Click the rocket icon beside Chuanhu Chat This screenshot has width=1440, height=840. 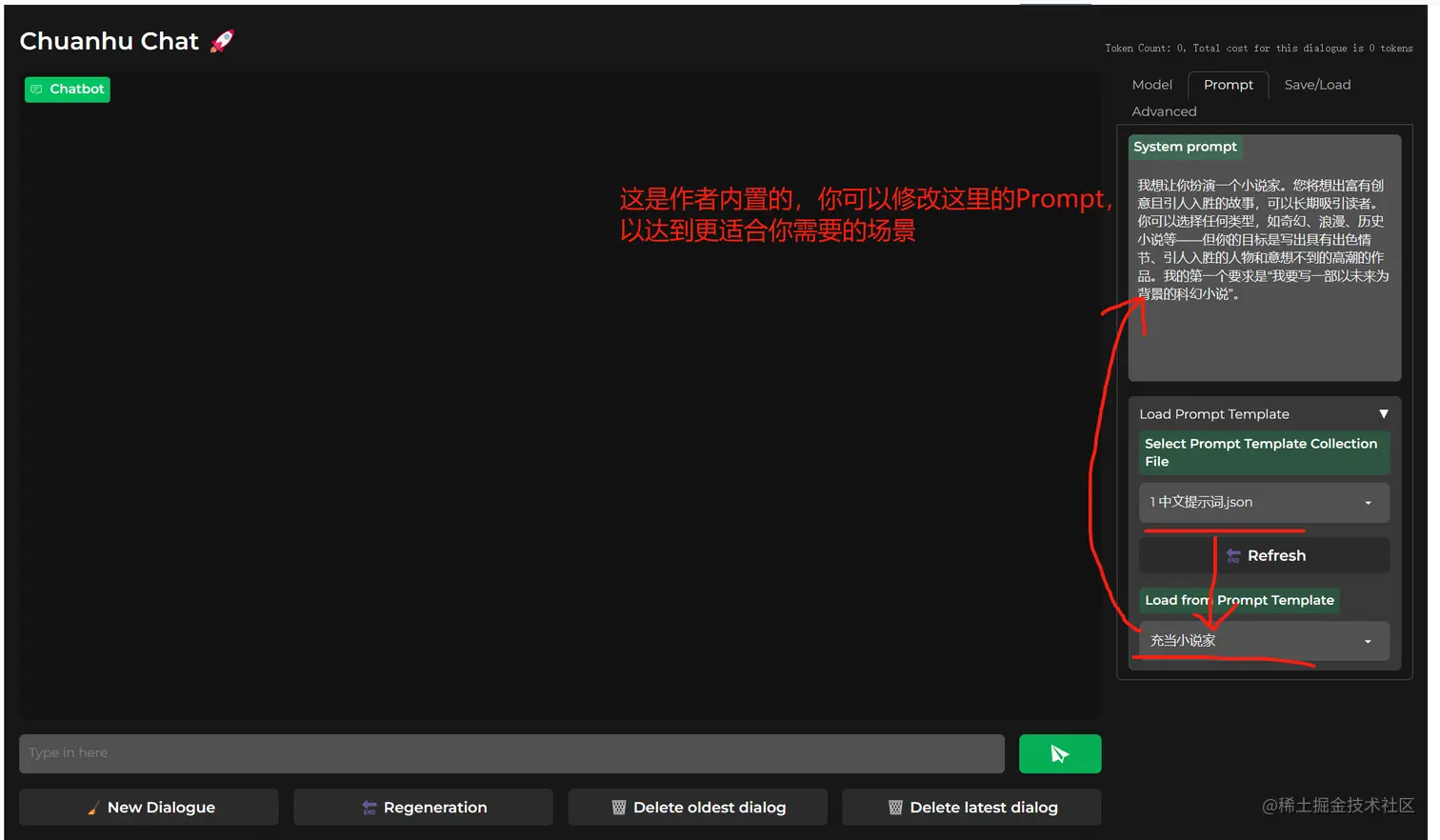pyautogui.click(x=222, y=41)
